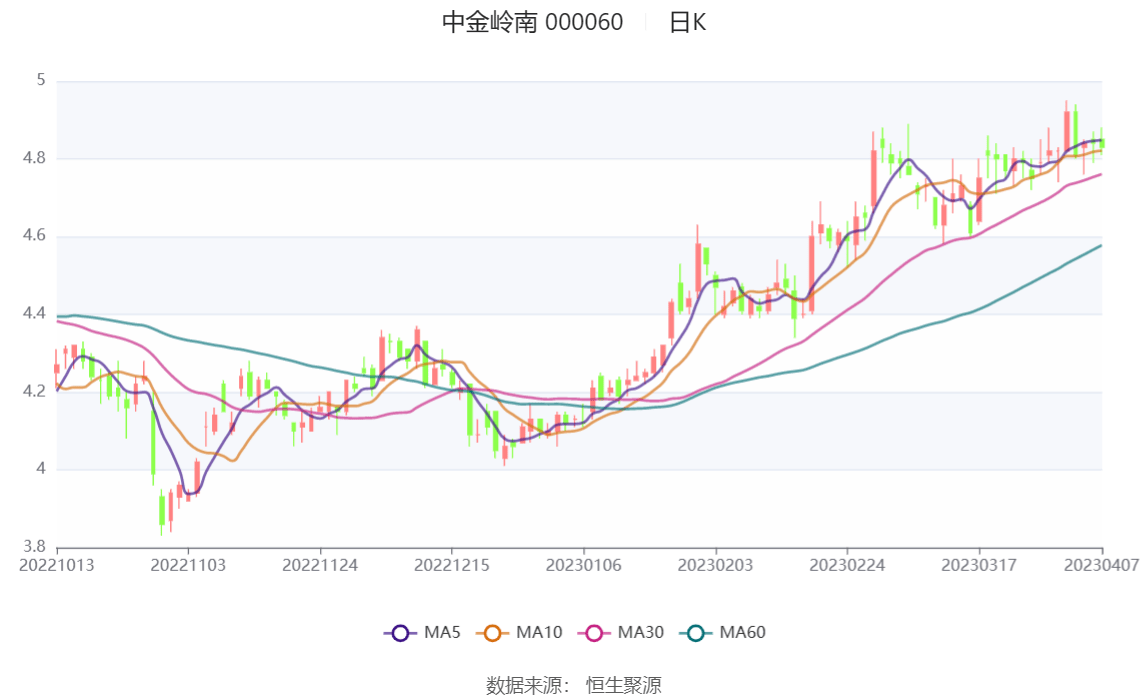
Task: Click the date label 20221103
Action: coord(188,566)
